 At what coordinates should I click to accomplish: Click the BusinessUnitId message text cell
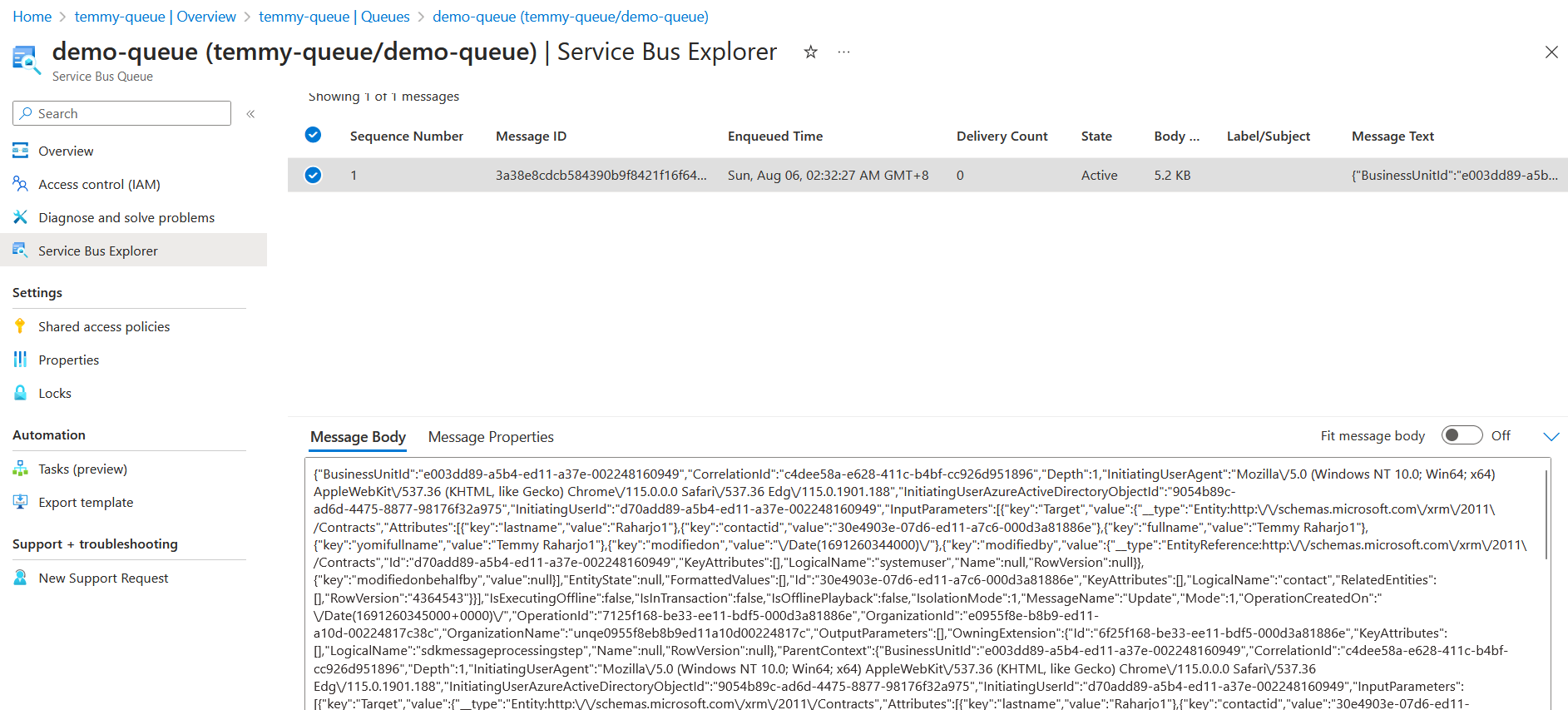point(1454,175)
